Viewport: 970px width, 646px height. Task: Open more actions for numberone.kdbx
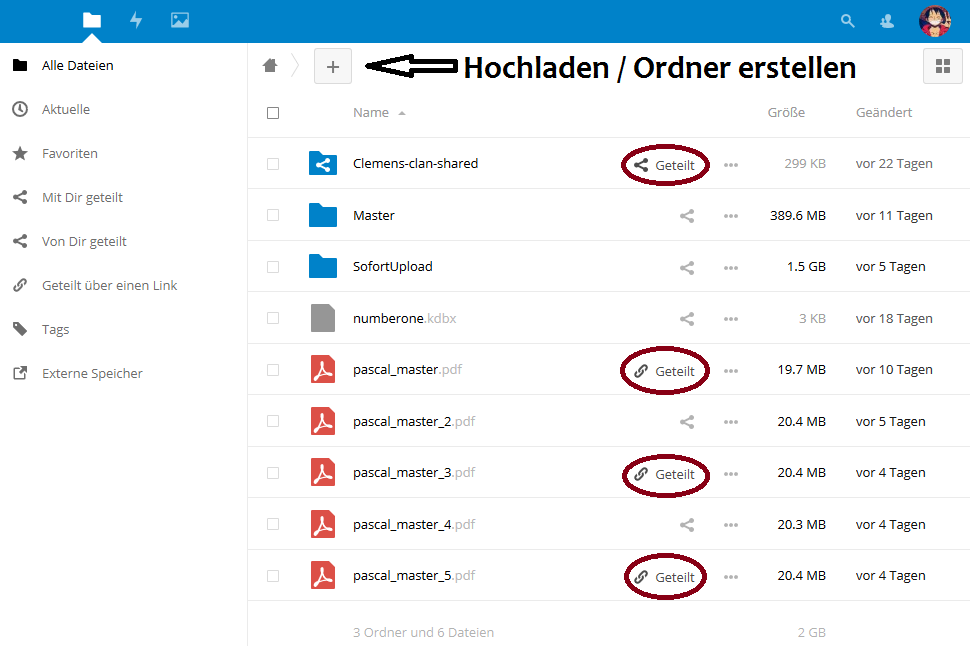click(731, 319)
